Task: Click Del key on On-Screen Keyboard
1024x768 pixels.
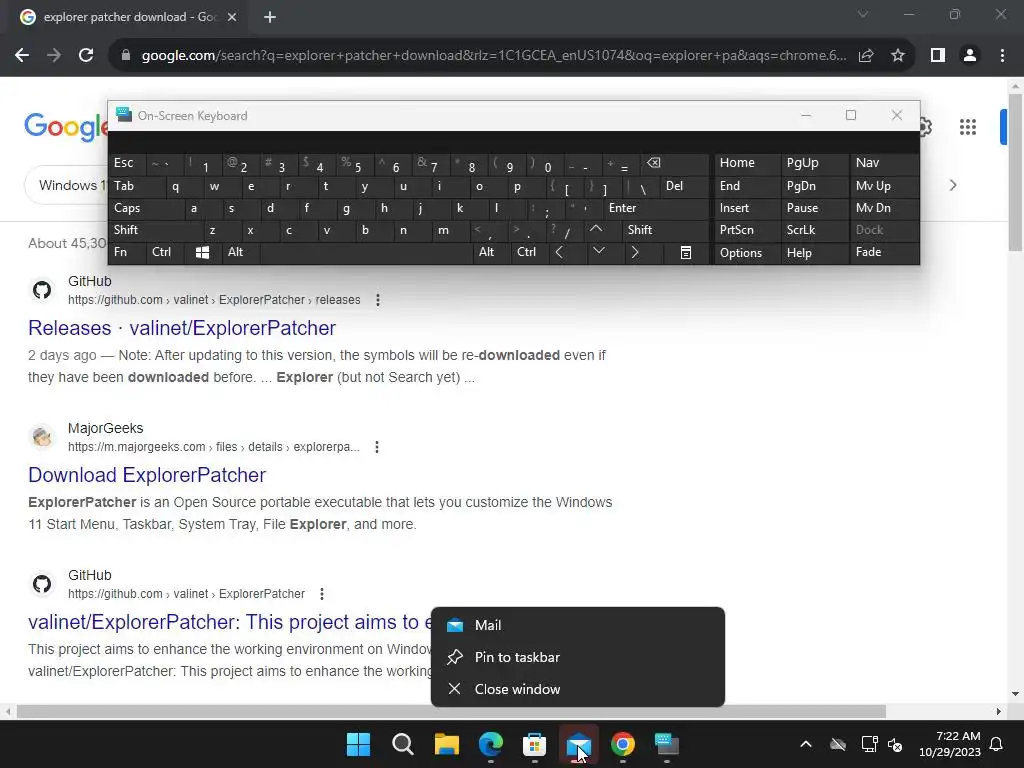Action: 684,186
